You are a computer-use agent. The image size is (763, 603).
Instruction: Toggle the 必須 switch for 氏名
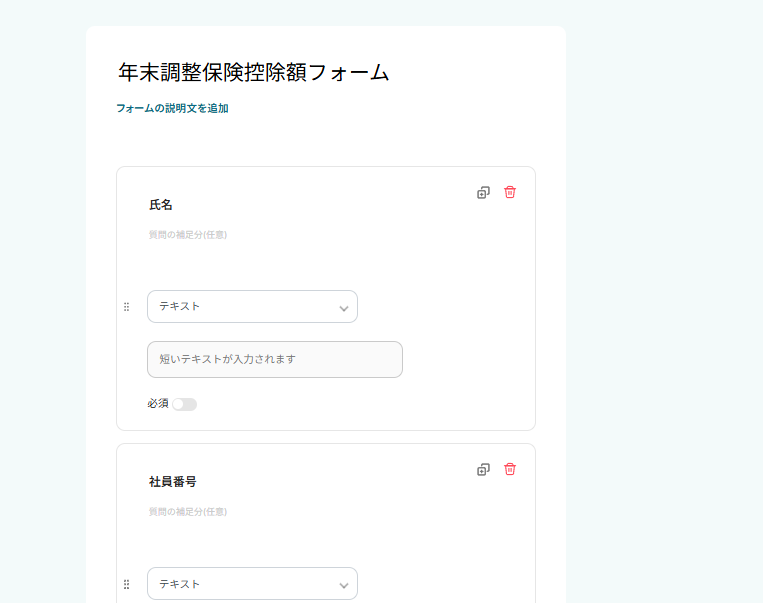click(184, 404)
